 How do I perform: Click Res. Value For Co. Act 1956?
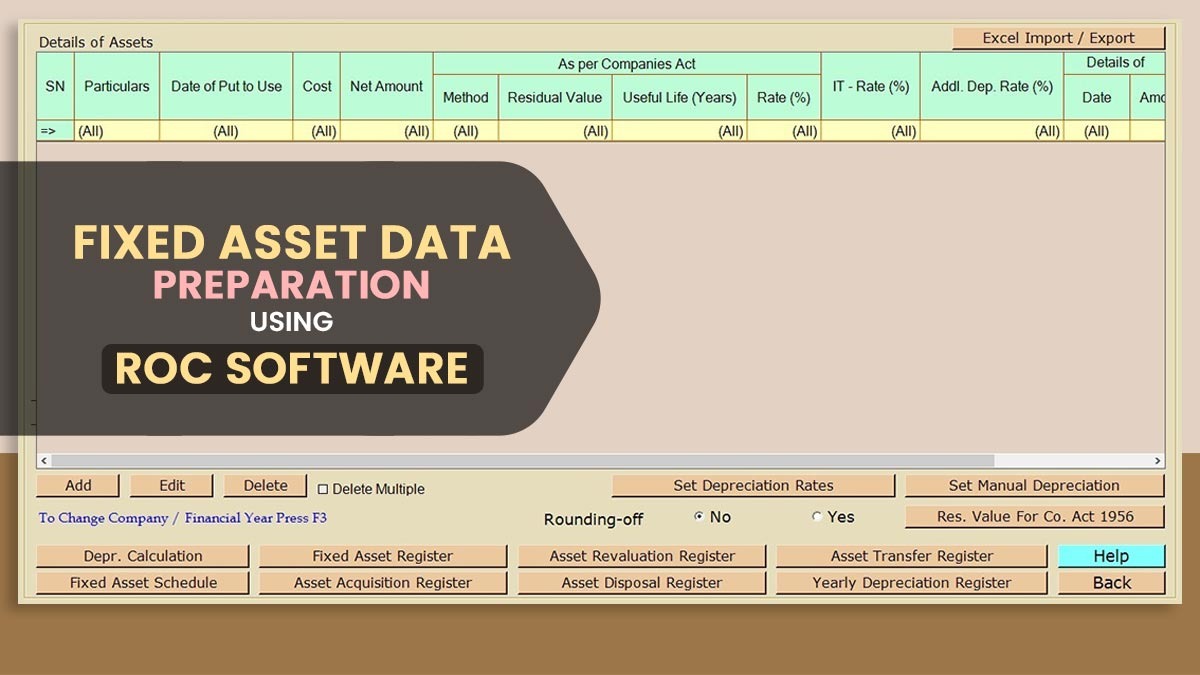(1034, 516)
